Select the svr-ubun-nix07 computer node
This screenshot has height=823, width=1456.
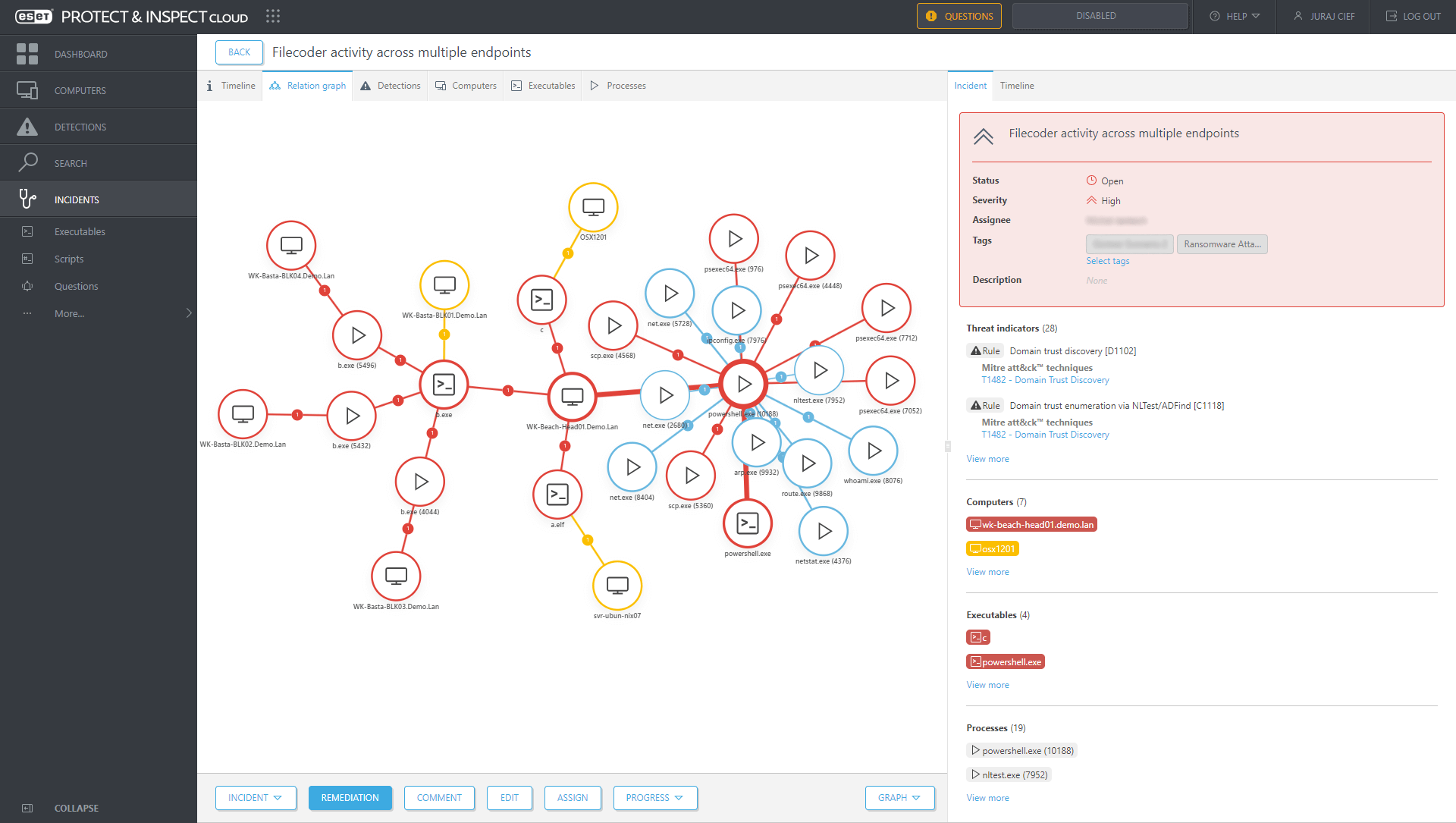point(617,585)
